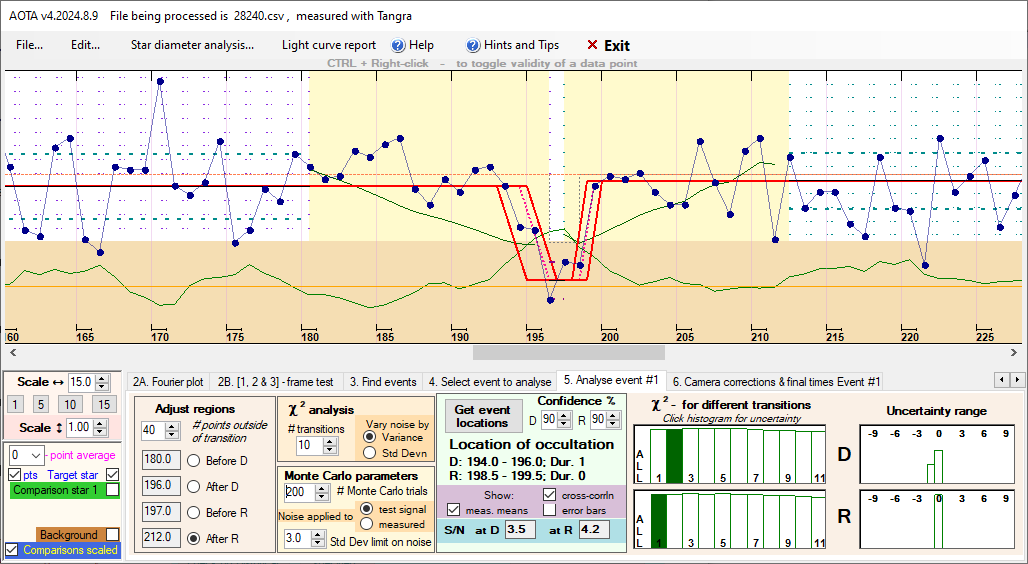Open the Hints and Tips question icon
This screenshot has height=564, width=1028.
(x=473, y=45)
